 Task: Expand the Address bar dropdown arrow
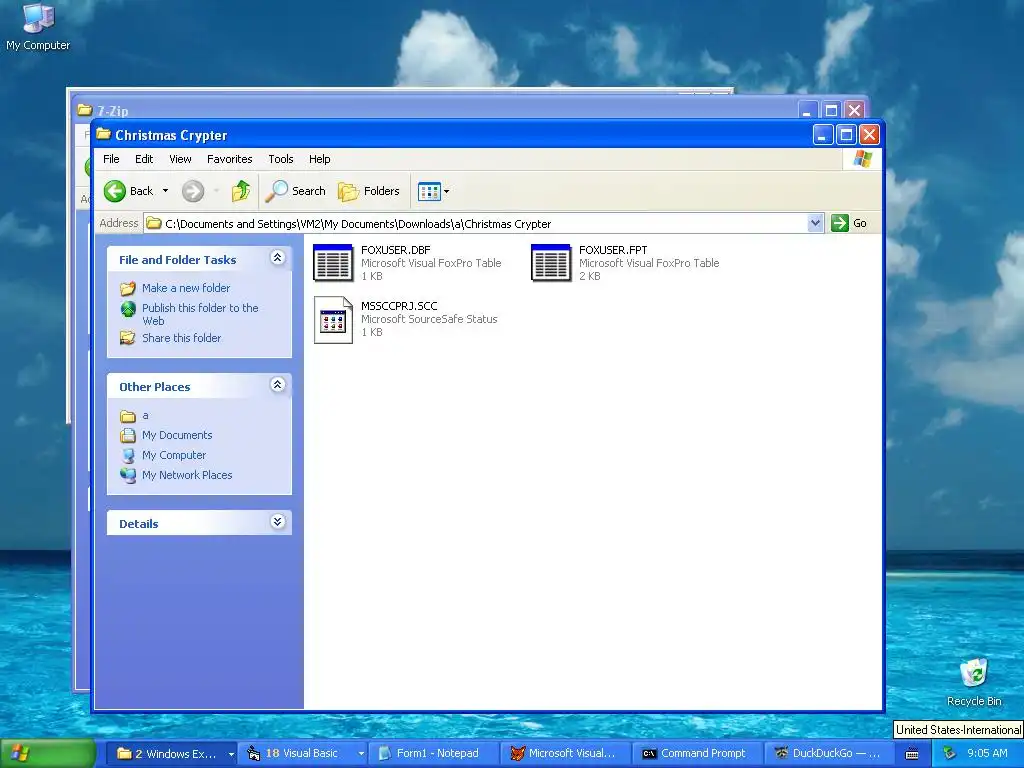[815, 223]
